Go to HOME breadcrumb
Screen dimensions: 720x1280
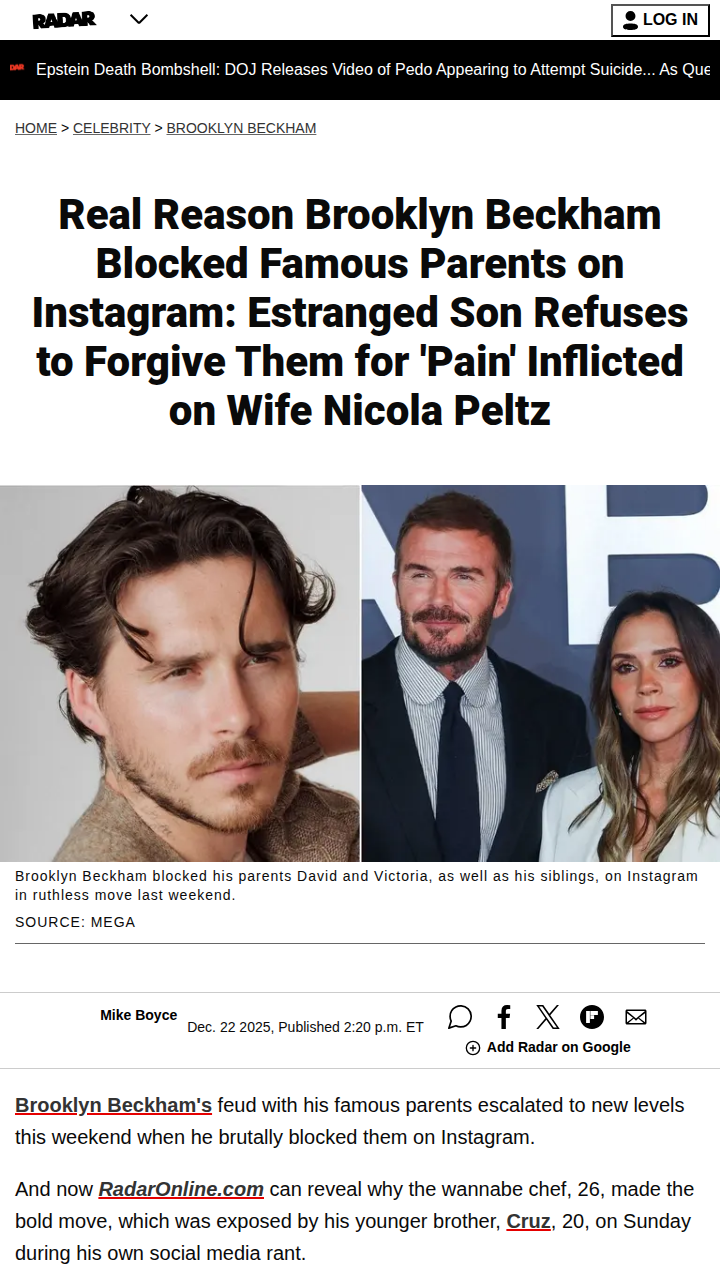[x=36, y=128]
